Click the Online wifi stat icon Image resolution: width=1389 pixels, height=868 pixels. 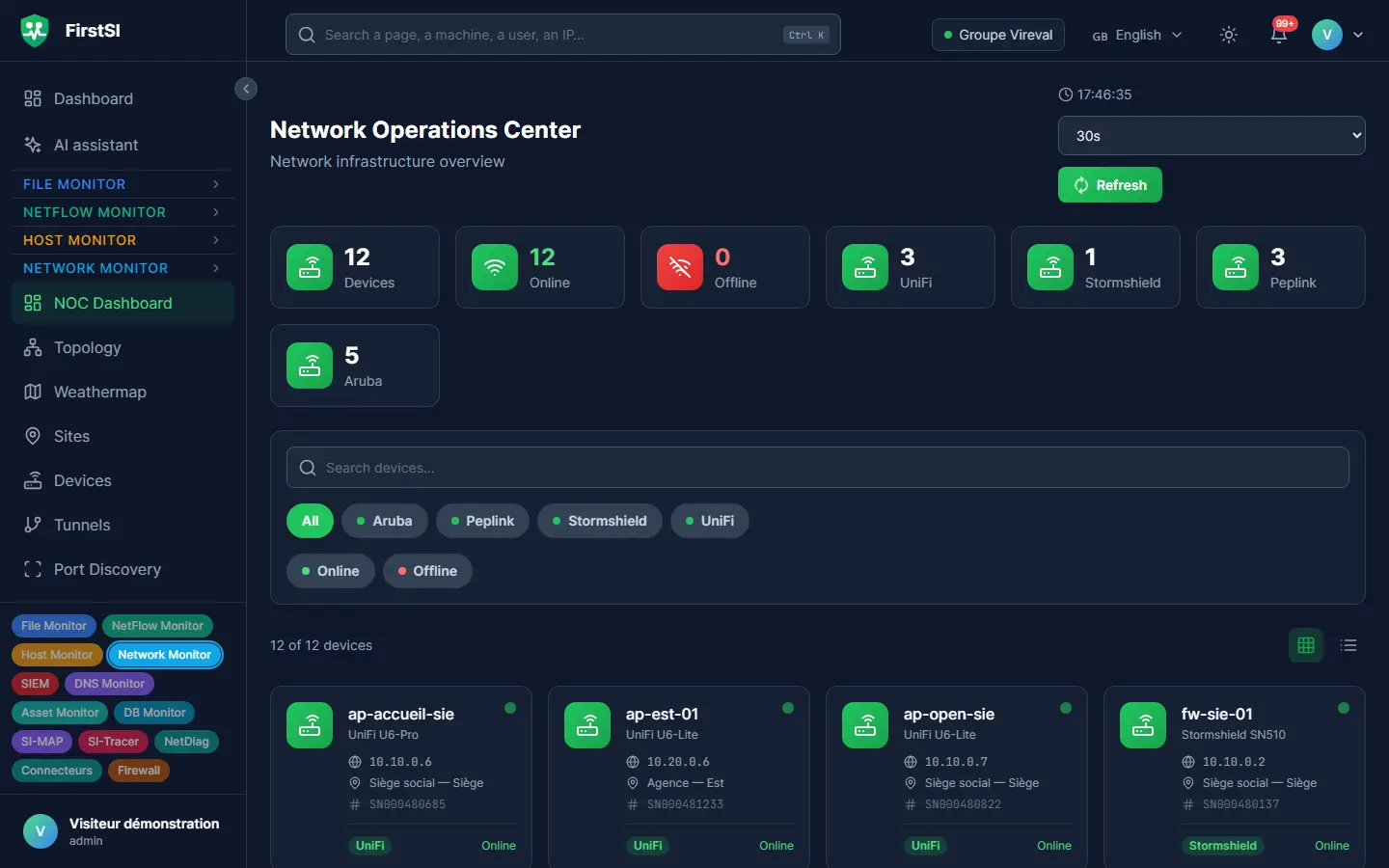coord(495,267)
